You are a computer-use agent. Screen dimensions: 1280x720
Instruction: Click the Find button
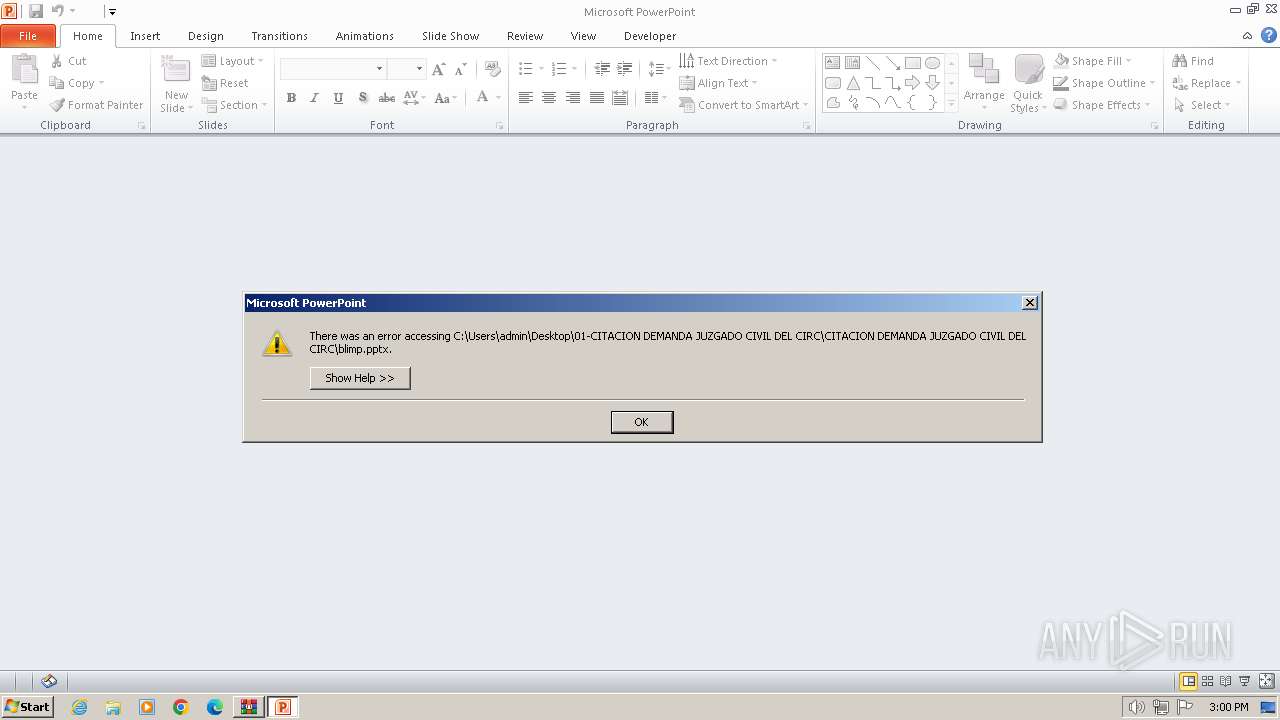pyautogui.click(x=1193, y=61)
